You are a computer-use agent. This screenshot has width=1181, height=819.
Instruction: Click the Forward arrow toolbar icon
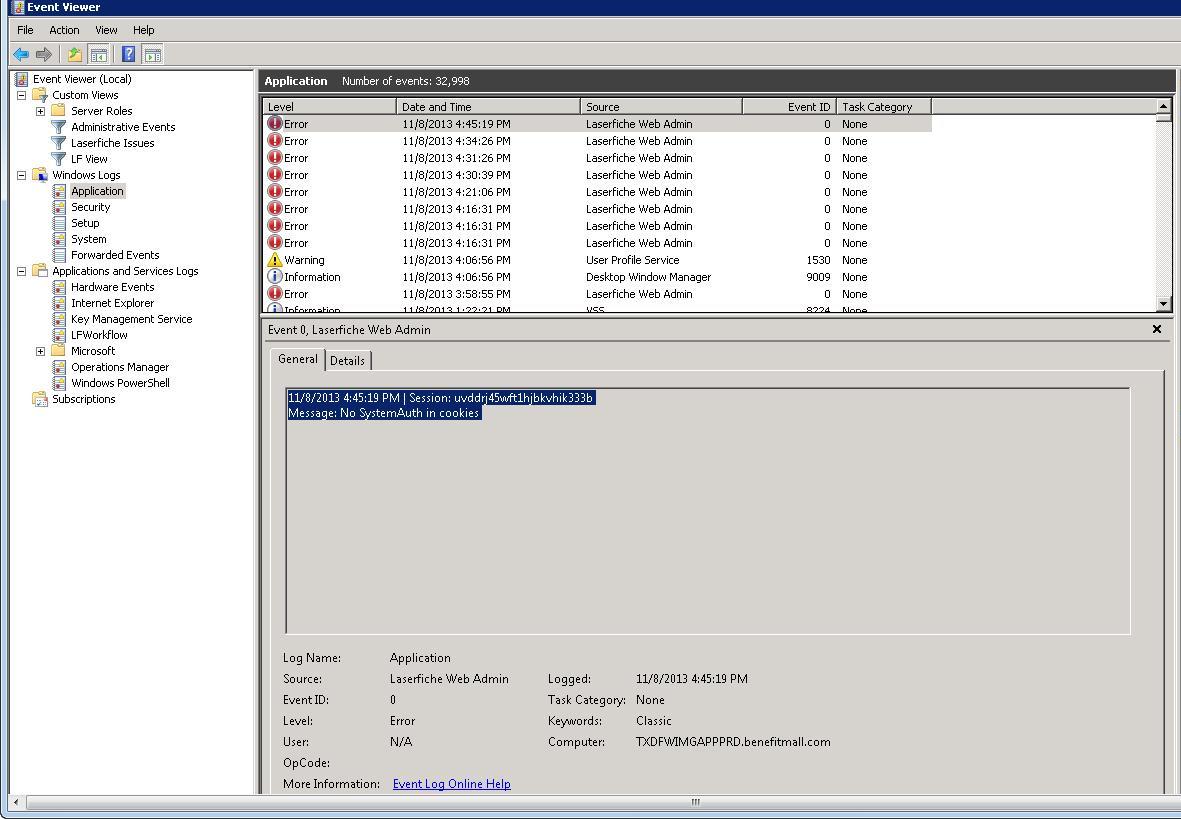pos(44,55)
